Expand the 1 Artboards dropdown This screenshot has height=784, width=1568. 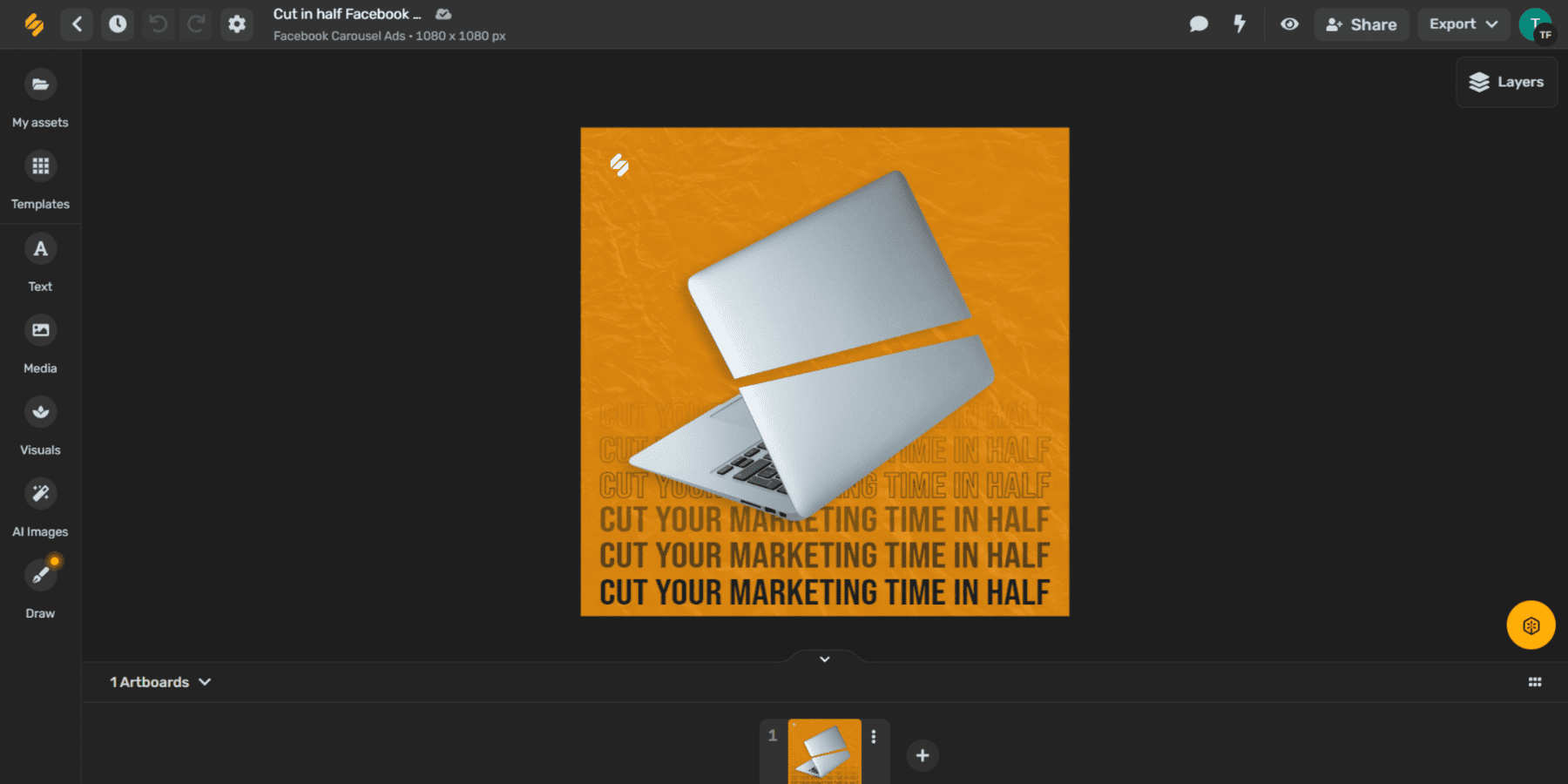click(159, 682)
